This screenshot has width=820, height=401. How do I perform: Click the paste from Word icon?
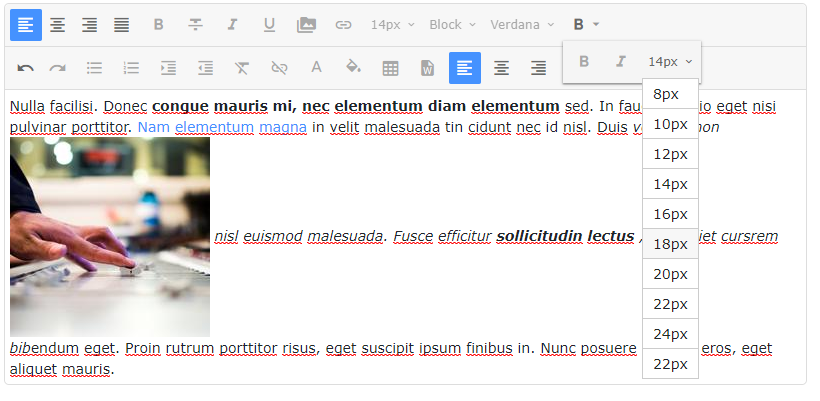click(x=428, y=68)
